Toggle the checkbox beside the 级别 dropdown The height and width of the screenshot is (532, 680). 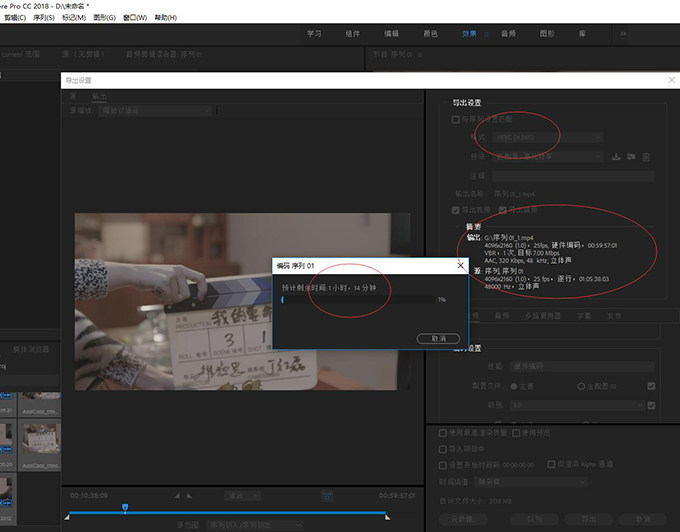(651, 405)
